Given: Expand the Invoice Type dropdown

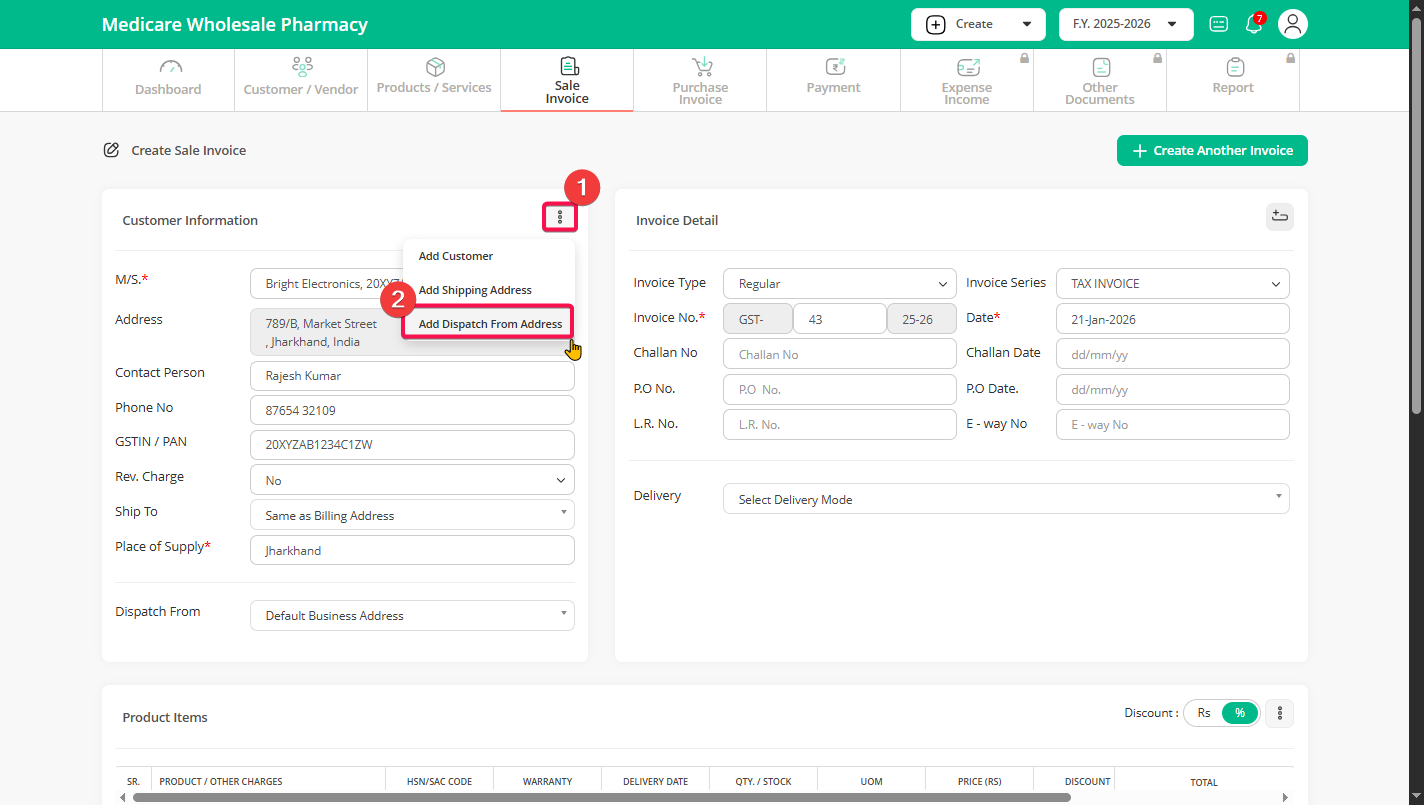Looking at the screenshot, I should click(x=839, y=284).
